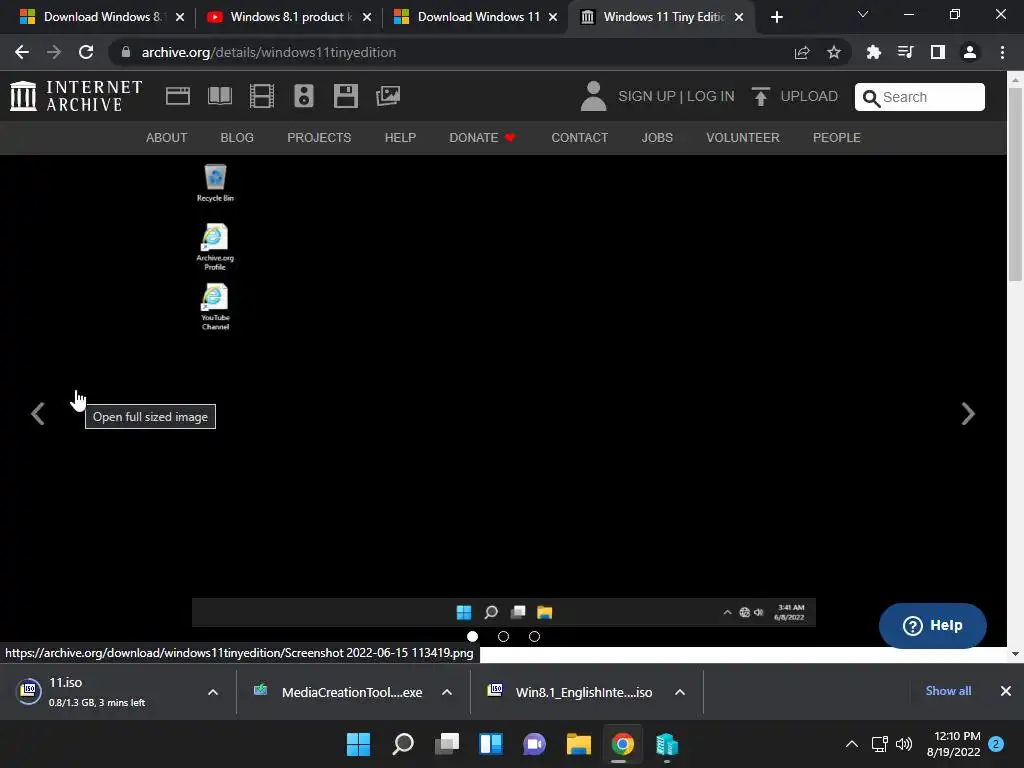Open the JOBS link

657,138
